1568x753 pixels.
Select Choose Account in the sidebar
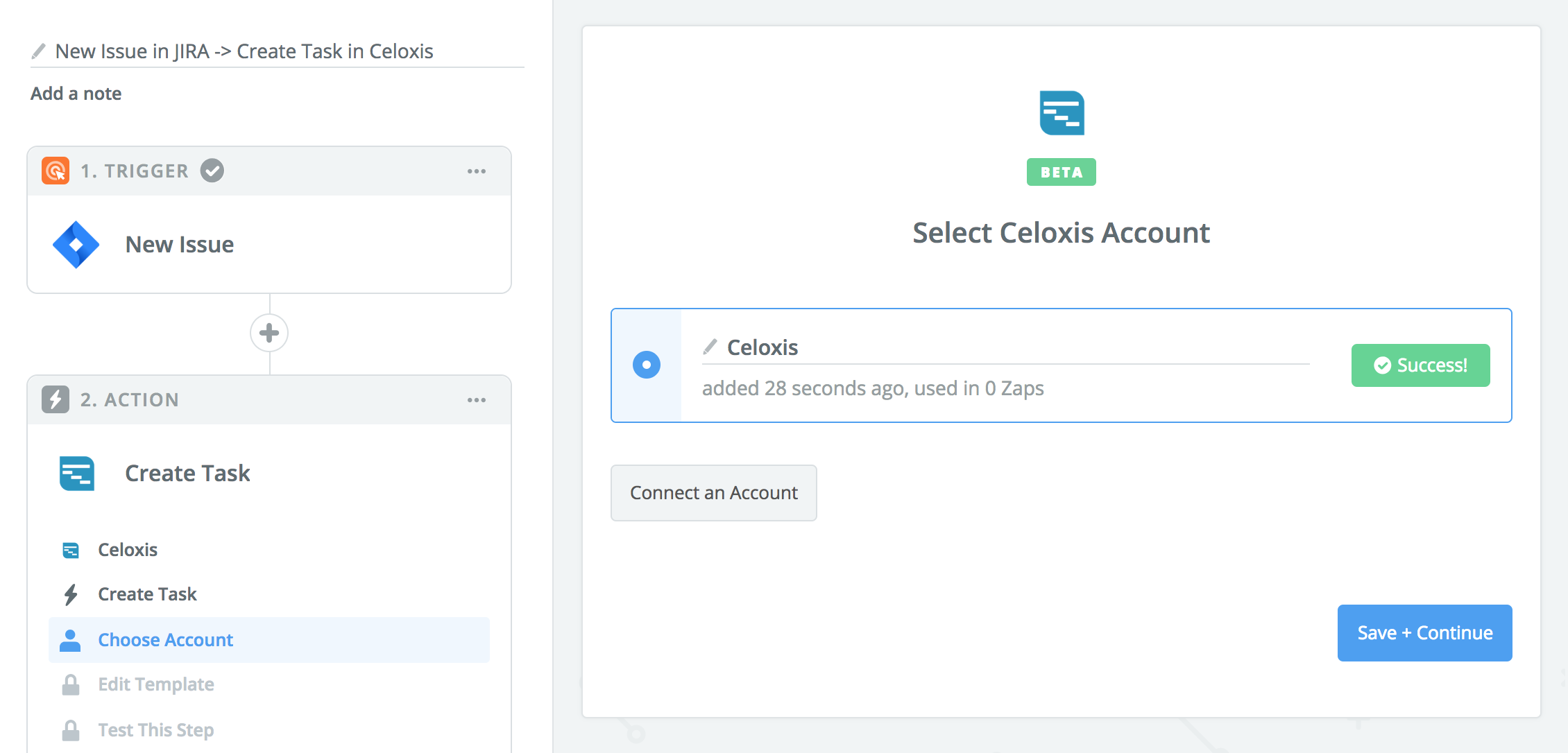click(165, 640)
